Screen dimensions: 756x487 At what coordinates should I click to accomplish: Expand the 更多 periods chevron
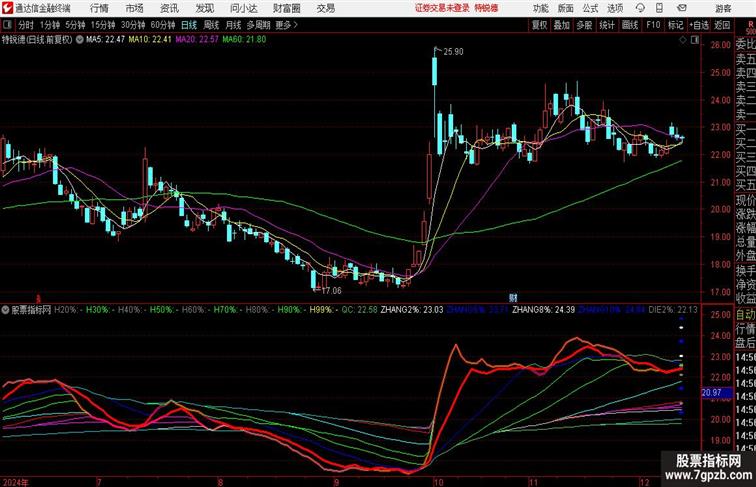click(x=296, y=25)
